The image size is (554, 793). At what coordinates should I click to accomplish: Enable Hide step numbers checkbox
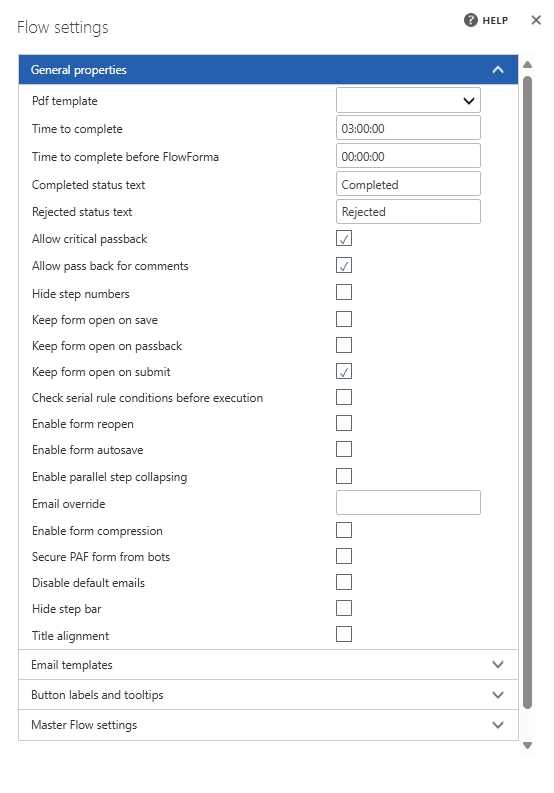pyautogui.click(x=344, y=292)
